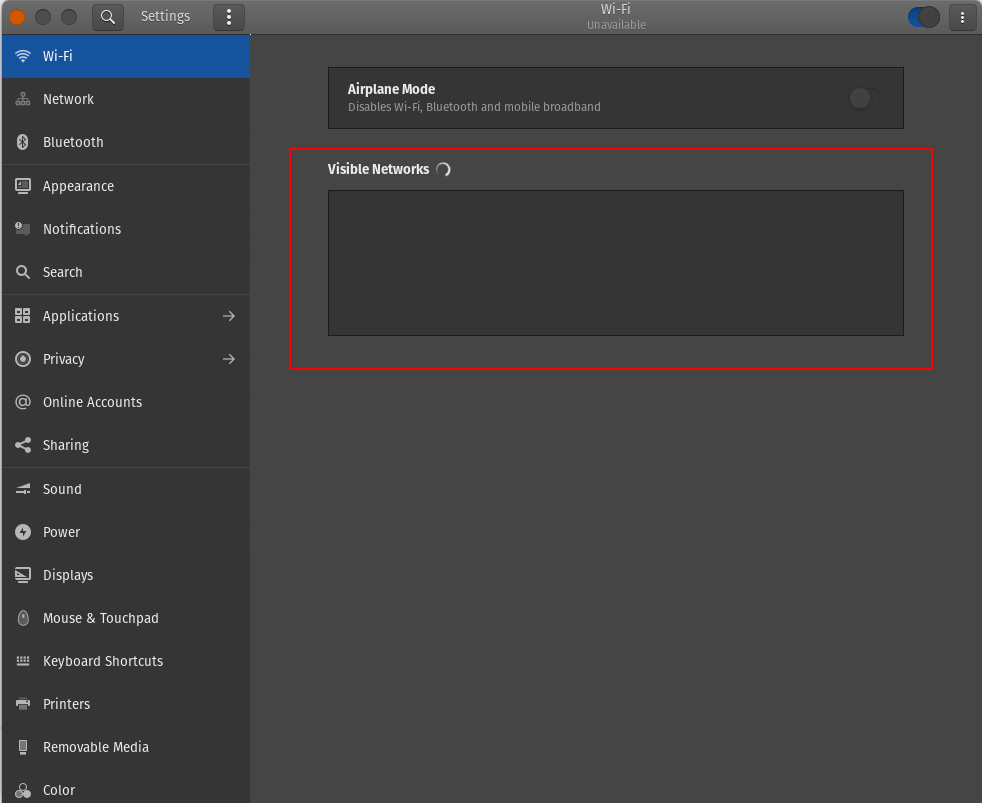Click the Color settings swatch icon

[x=22, y=790]
